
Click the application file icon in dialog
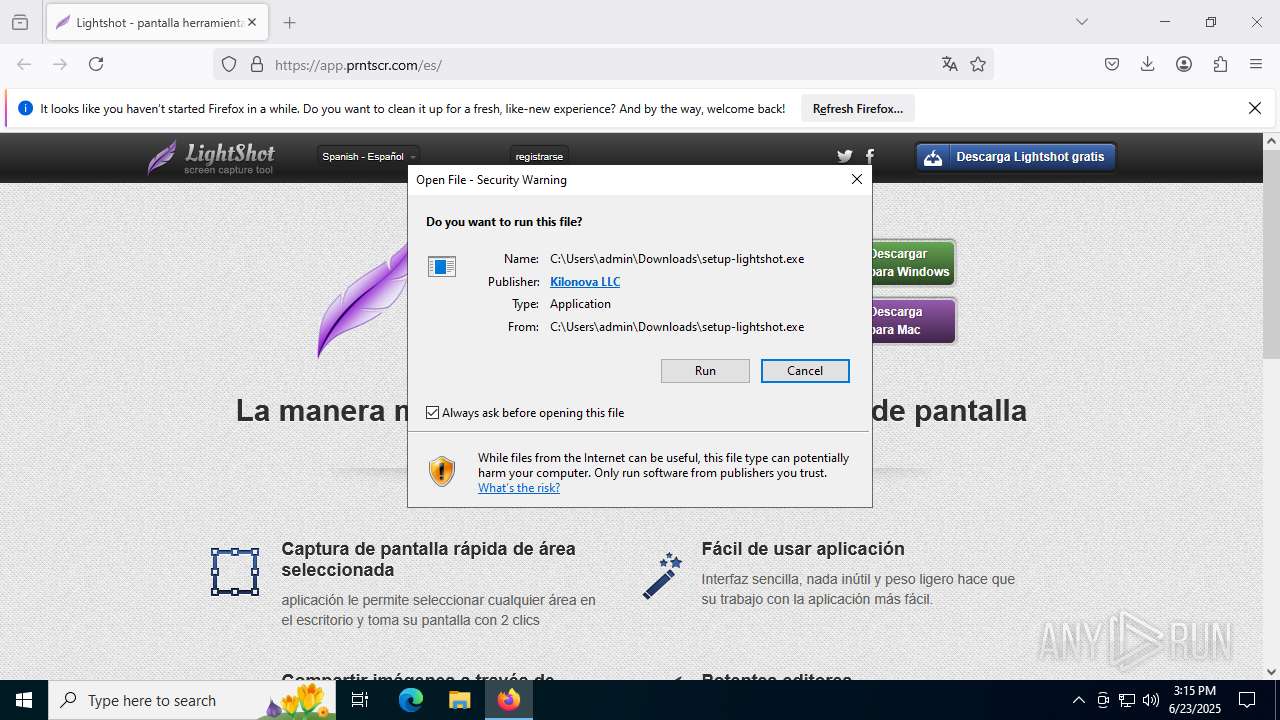(442, 266)
